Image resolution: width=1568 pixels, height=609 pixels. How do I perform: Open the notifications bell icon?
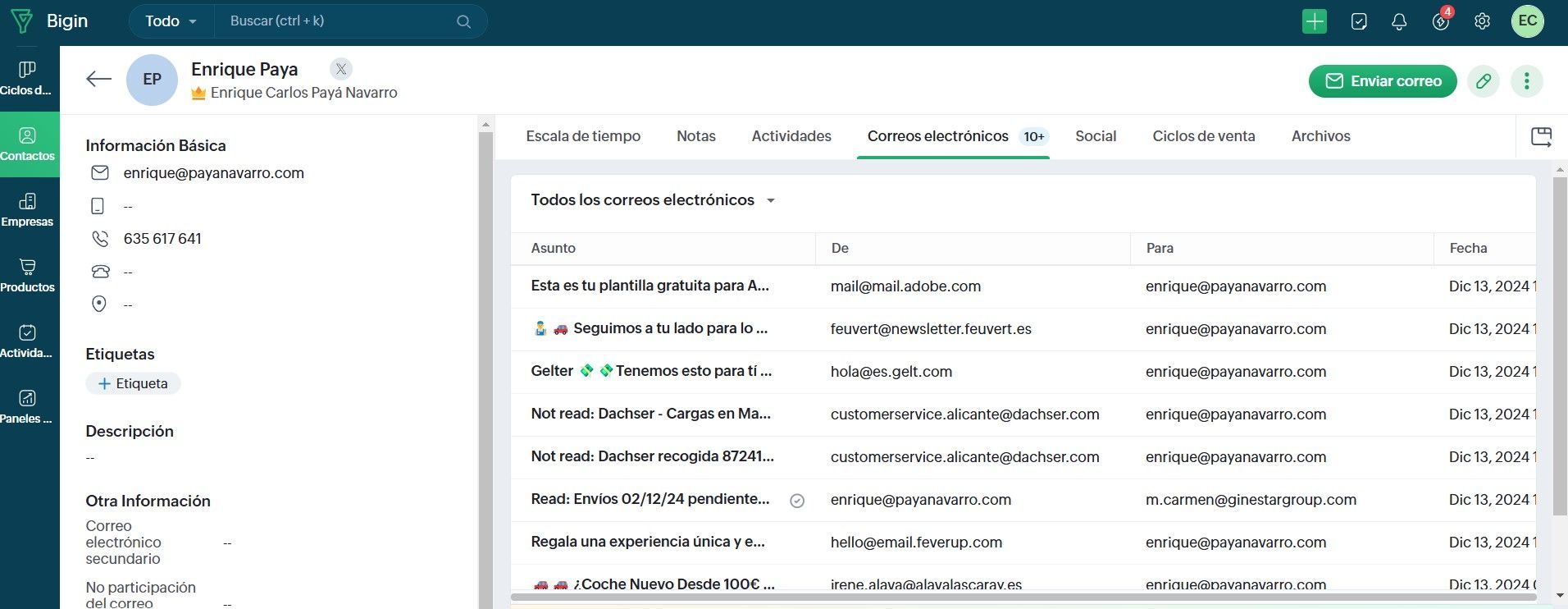pyautogui.click(x=1399, y=21)
